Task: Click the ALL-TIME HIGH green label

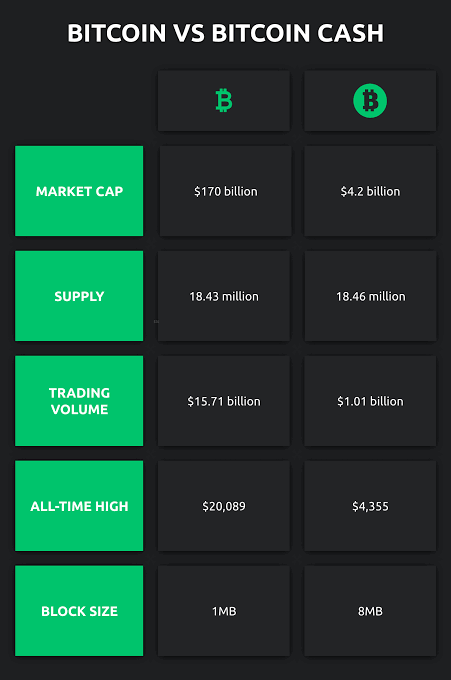Action: point(79,506)
